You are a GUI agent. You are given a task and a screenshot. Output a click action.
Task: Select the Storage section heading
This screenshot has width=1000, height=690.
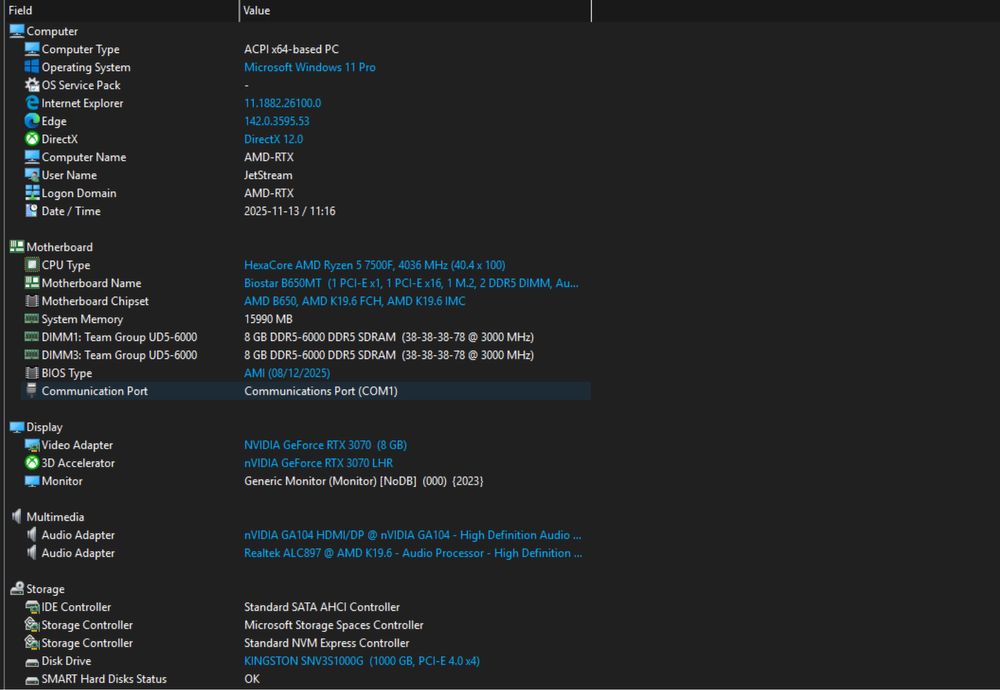coord(45,589)
